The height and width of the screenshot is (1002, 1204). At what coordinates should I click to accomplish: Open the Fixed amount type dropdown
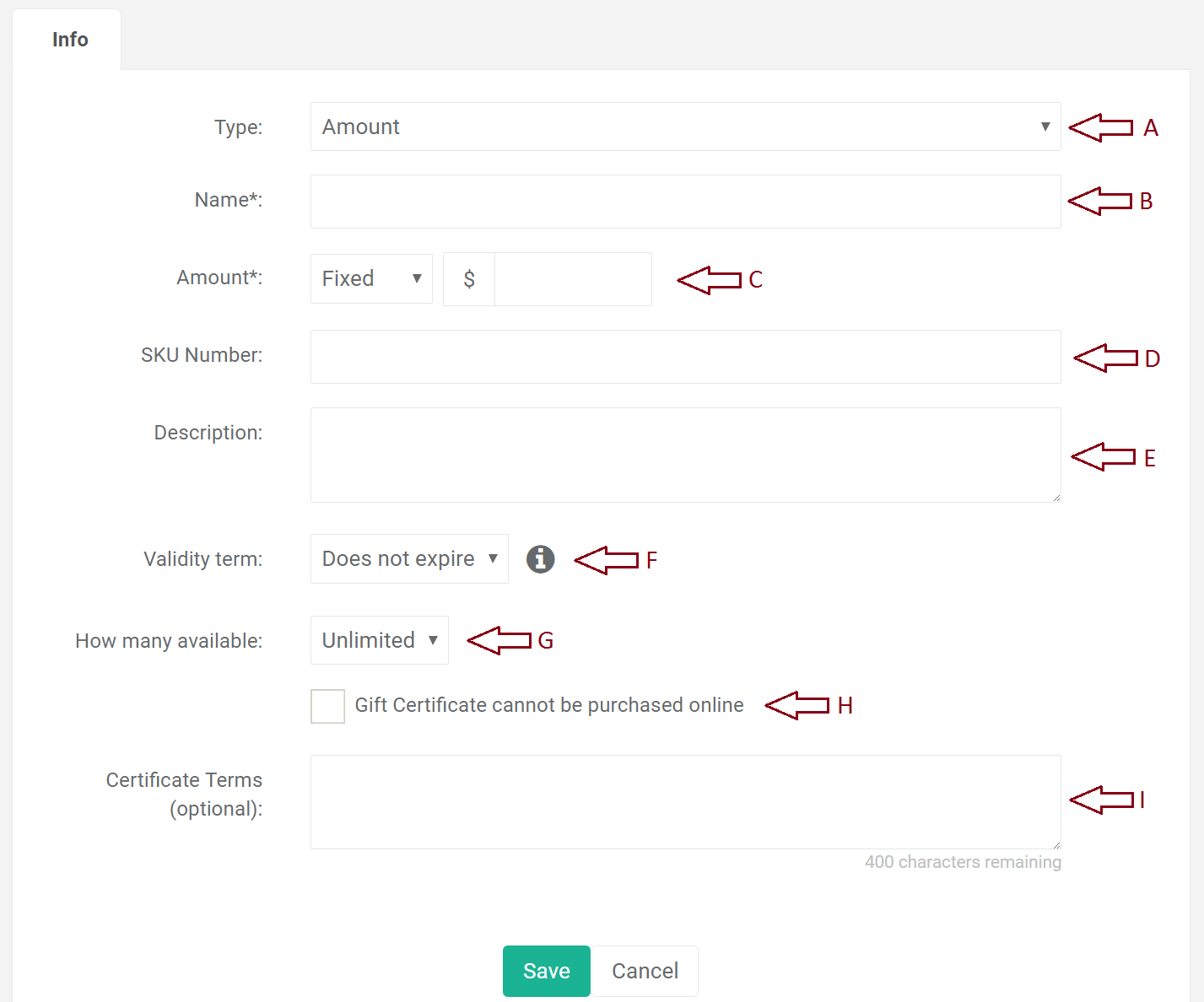pos(371,278)
